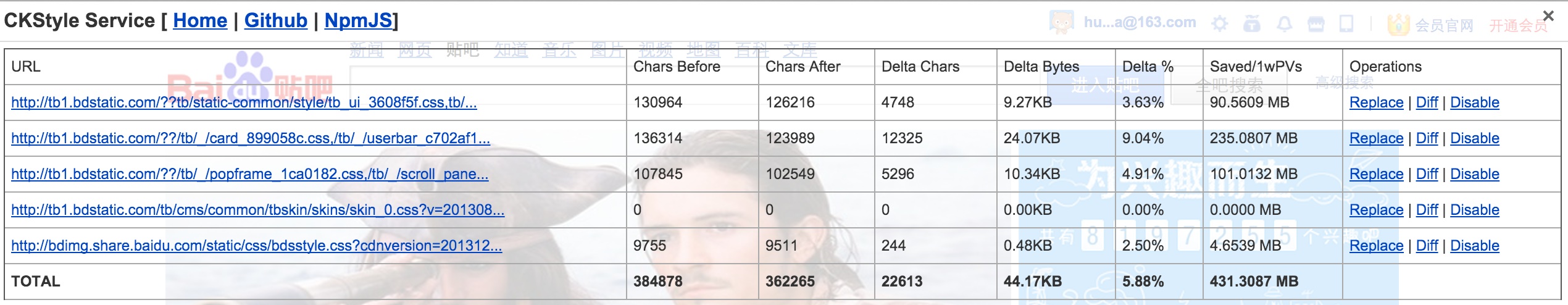Click Diff for the card_899058c.css row
The width and height of the screenshot is (1568, 305).
(1427, 138)
